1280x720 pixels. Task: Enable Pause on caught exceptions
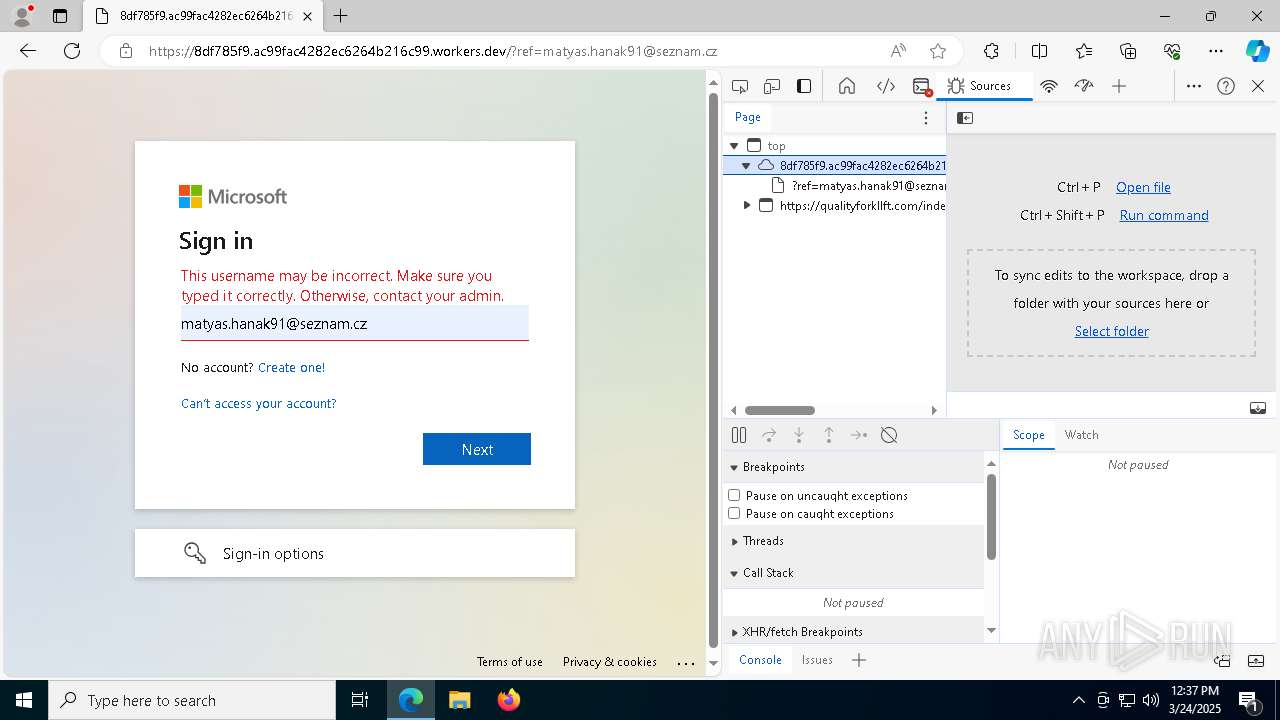(x=734, y=514)
